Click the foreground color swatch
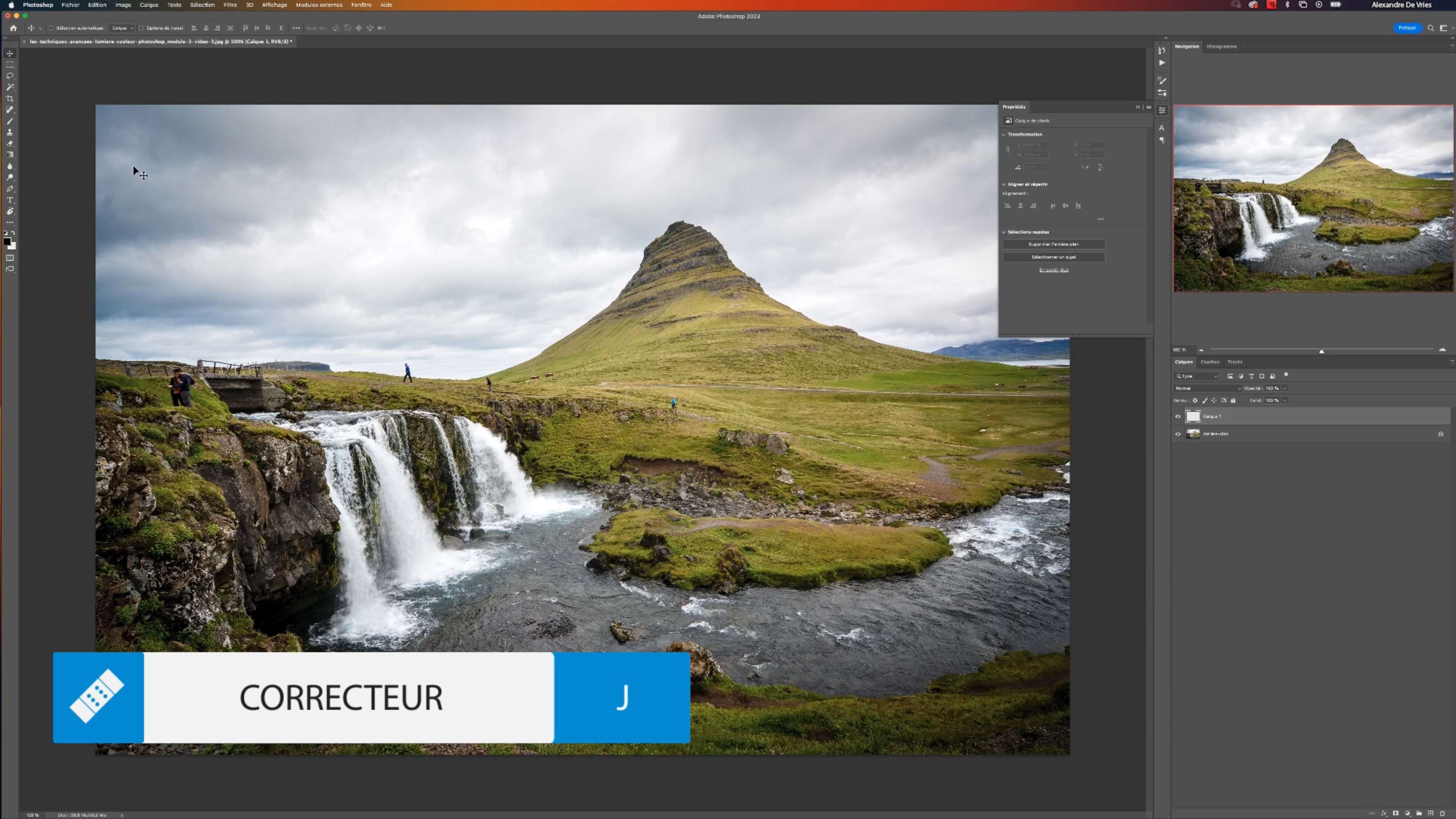 point(7,242)
